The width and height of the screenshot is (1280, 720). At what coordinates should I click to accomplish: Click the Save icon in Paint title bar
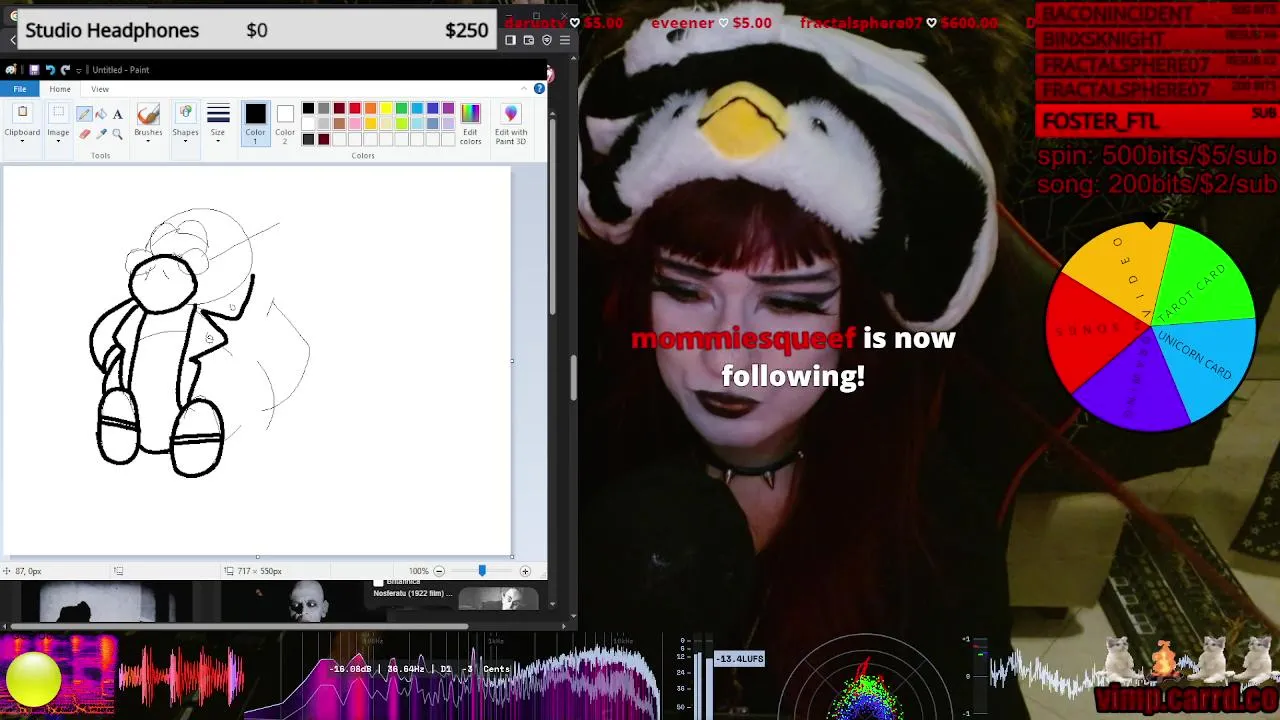click(x=34, y=70)
